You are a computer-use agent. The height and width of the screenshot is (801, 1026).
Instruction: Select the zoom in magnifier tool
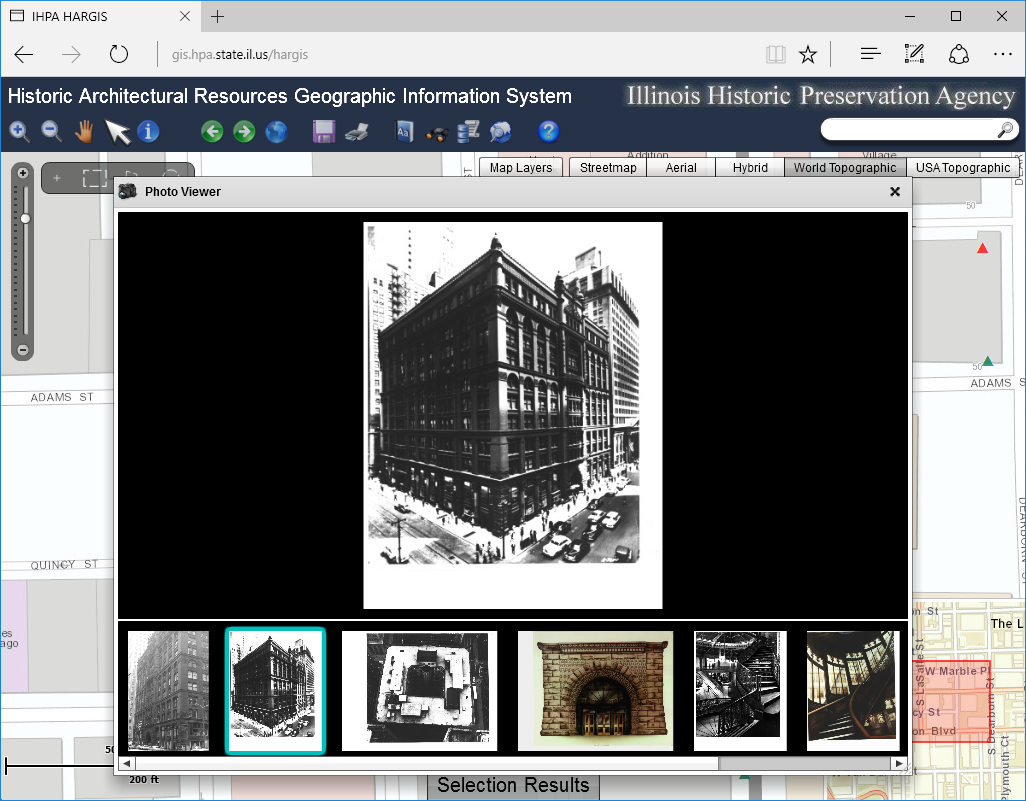click(19, 131)
